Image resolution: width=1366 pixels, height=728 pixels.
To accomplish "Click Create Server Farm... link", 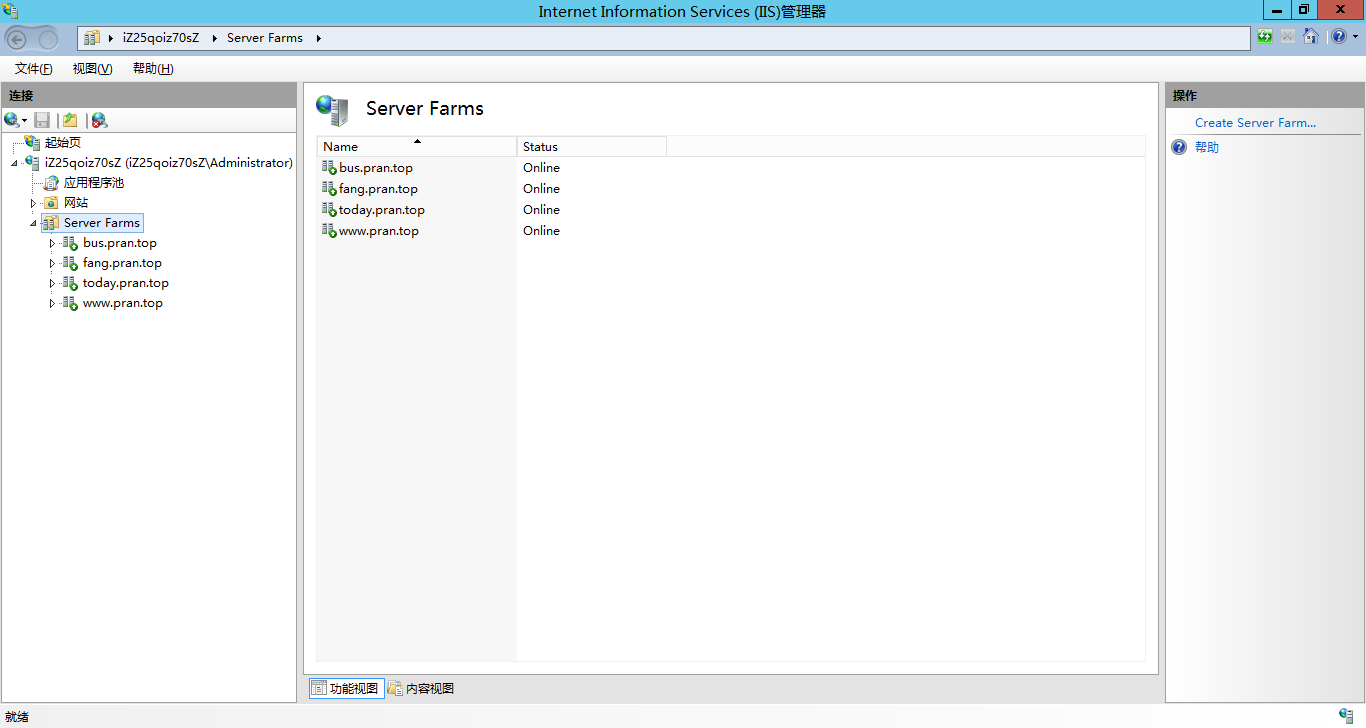I will (1255, 123).
